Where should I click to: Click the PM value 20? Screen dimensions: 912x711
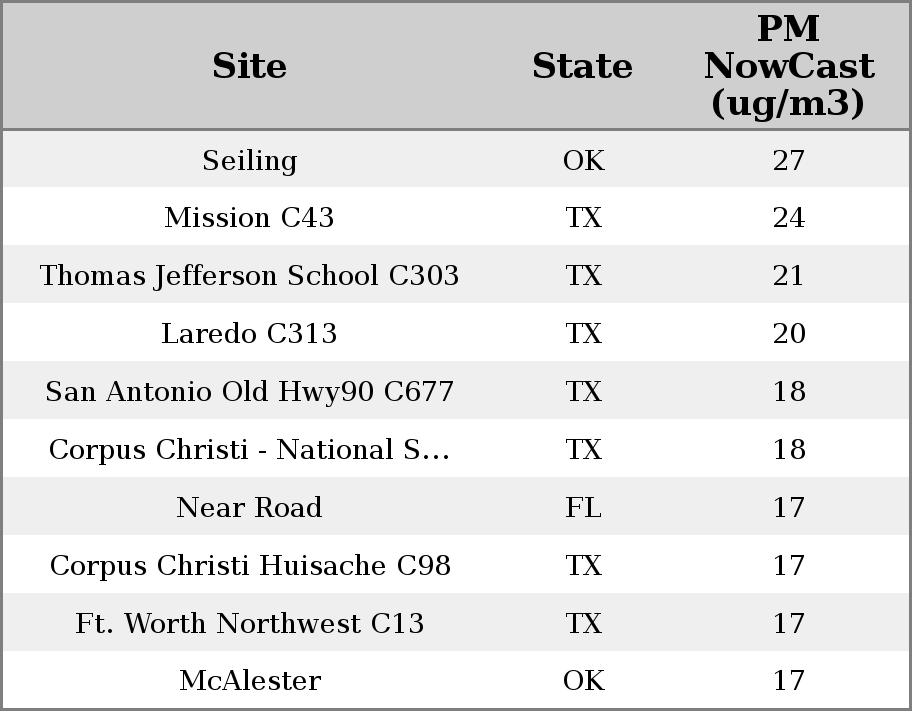coord(788,334)
